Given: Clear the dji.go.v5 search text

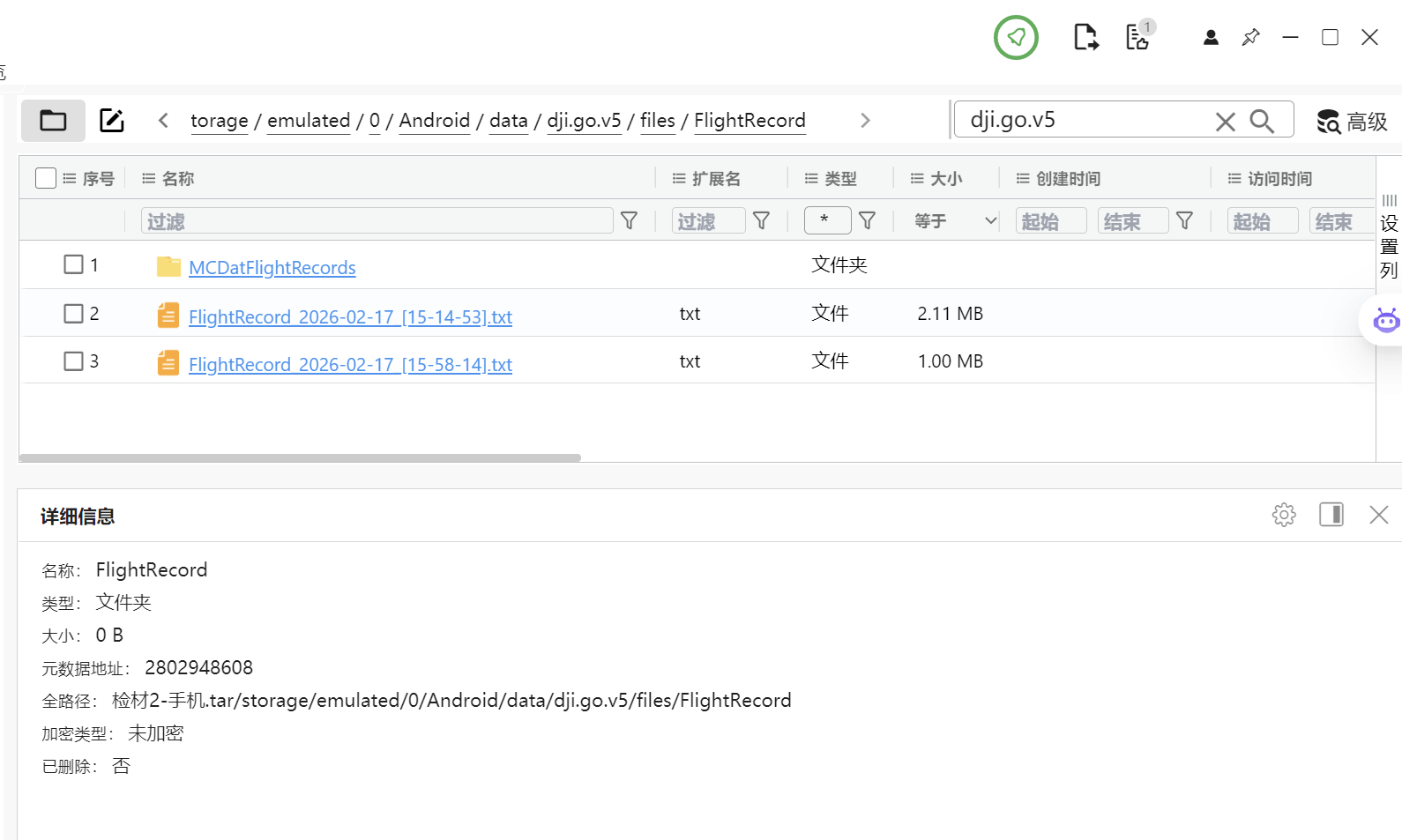Looking at the screenshot, I should click(x=1225, y=122).
